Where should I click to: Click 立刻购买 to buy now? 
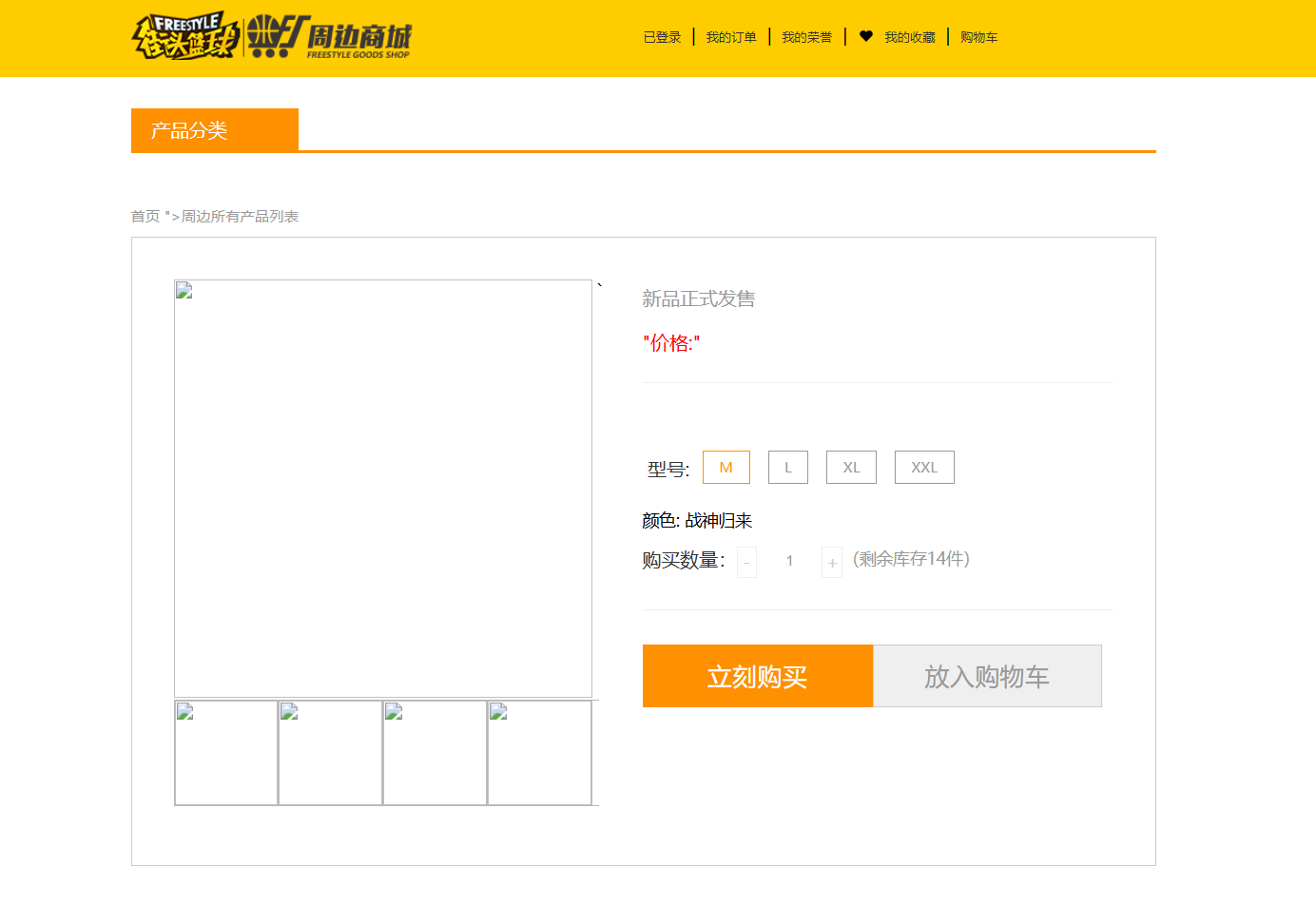758,676
